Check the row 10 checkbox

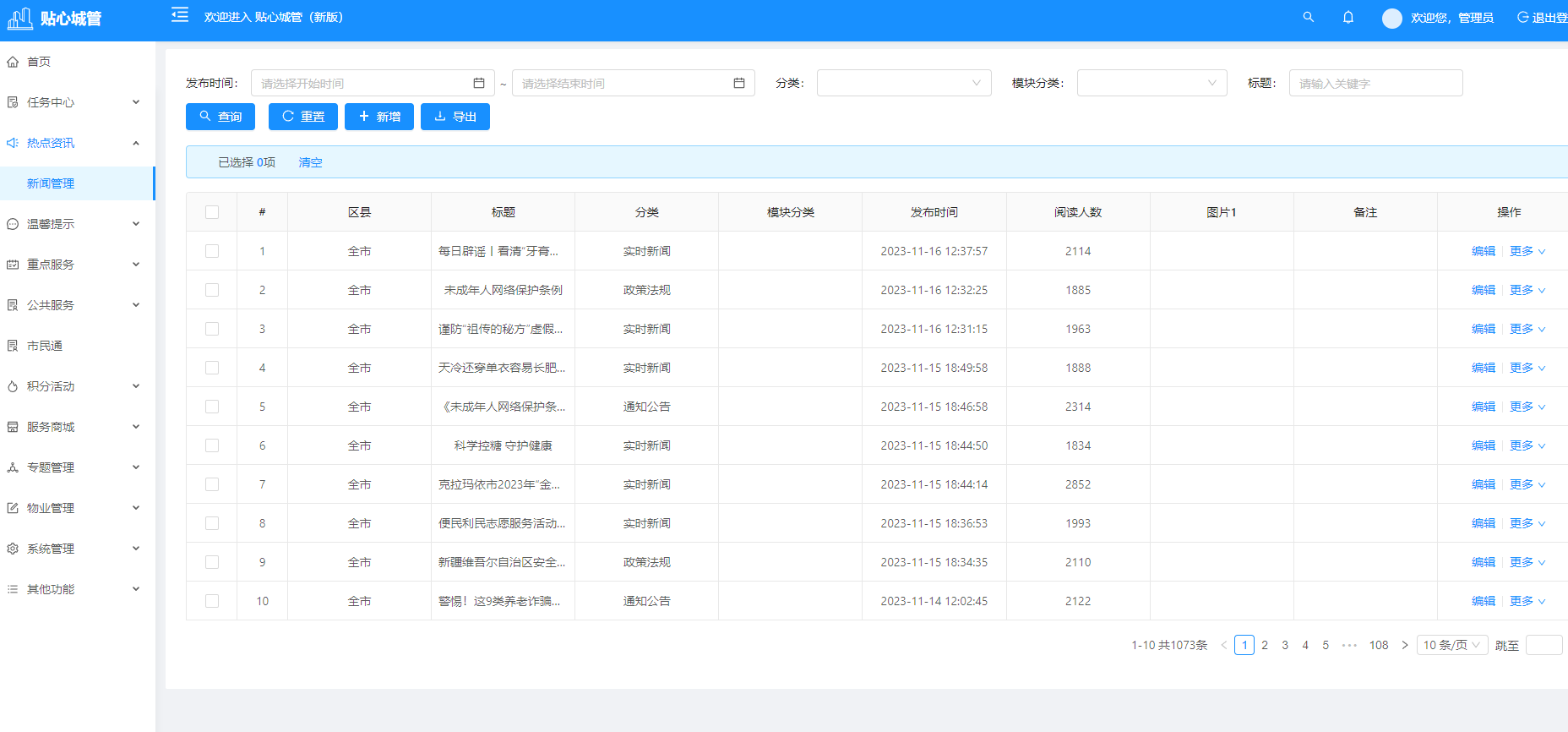pyautogui.click(x=212, y=601)
